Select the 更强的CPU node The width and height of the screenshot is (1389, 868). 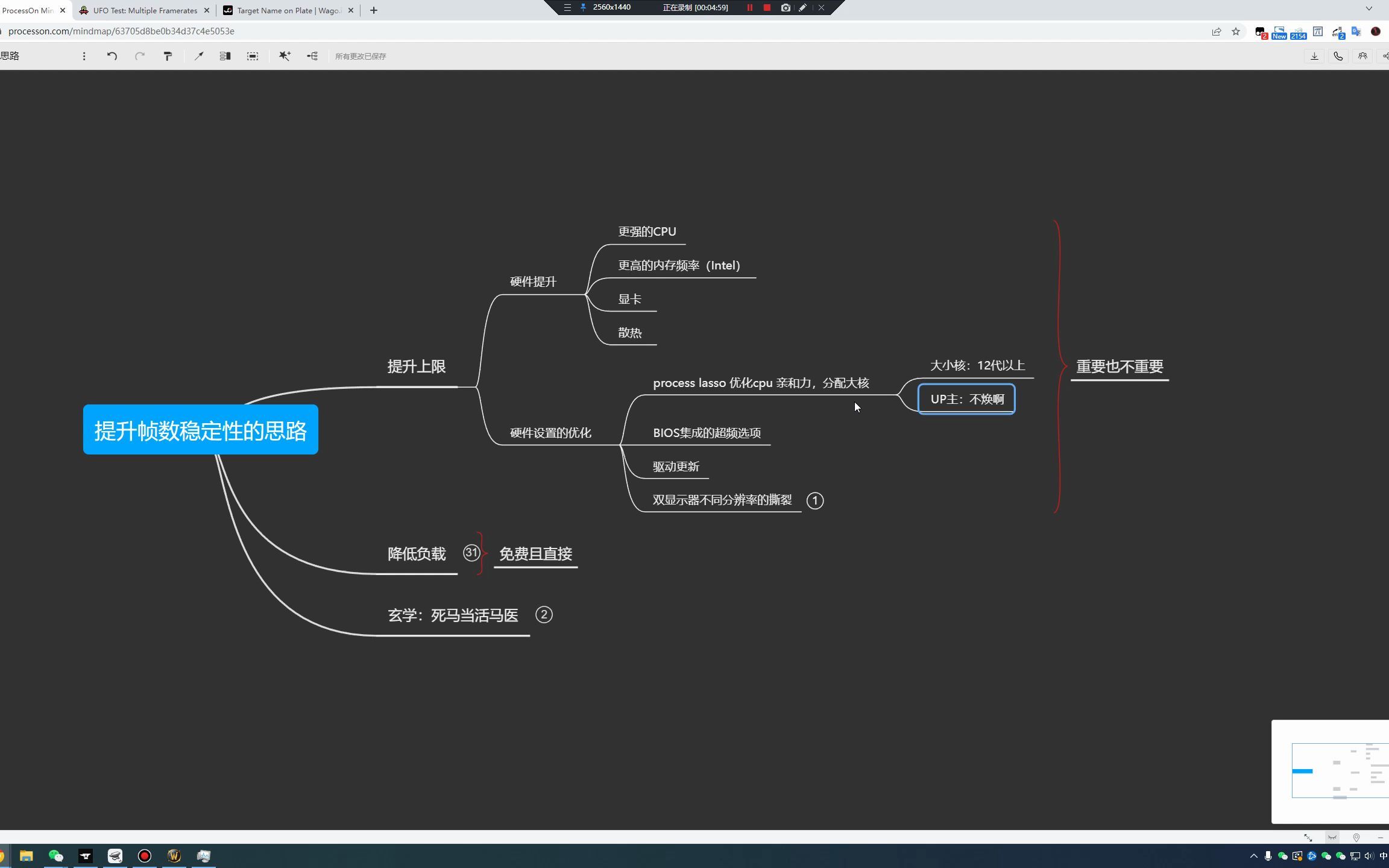click(x=647, y=231)
